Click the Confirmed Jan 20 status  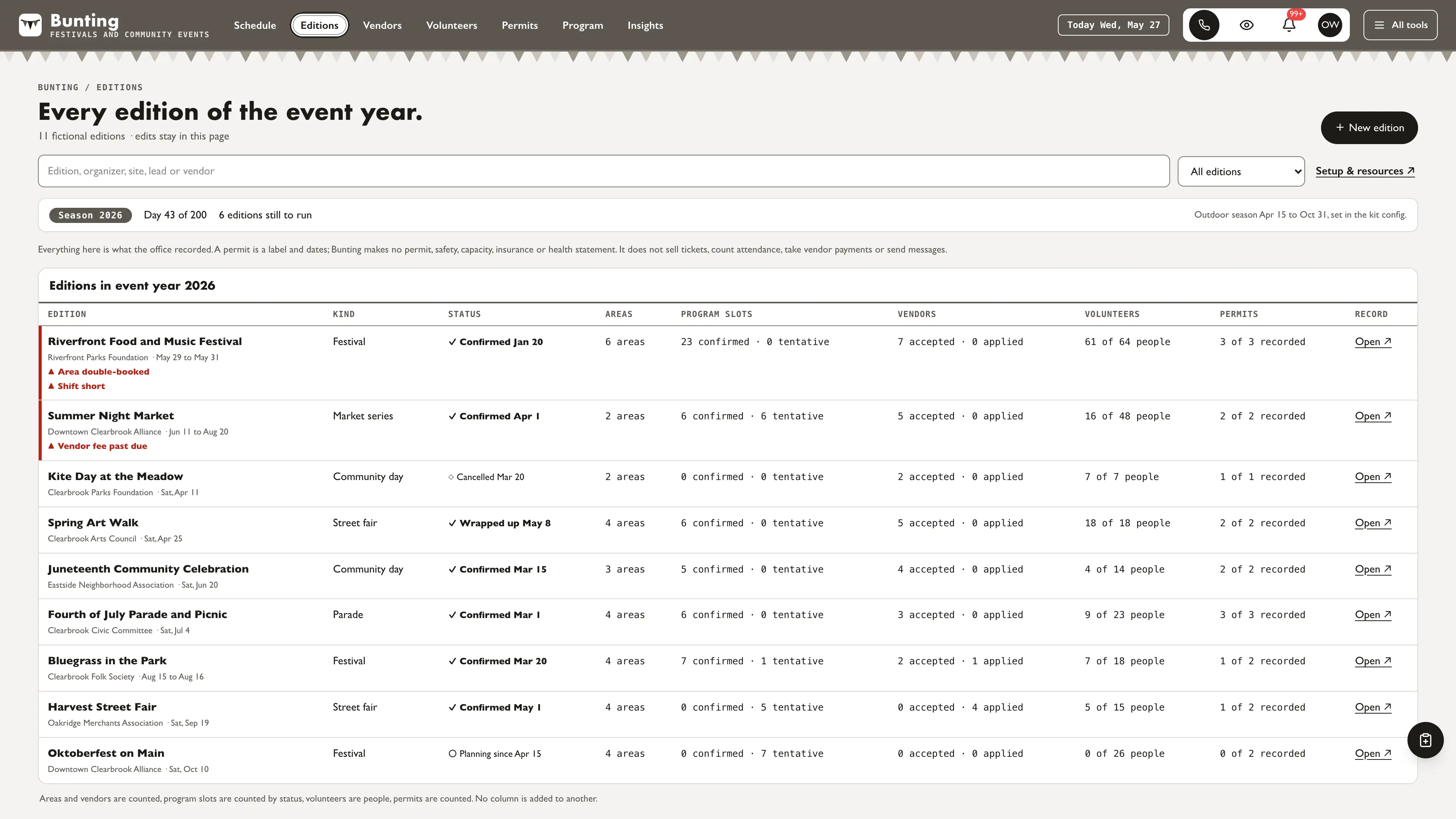coord(496,342)
